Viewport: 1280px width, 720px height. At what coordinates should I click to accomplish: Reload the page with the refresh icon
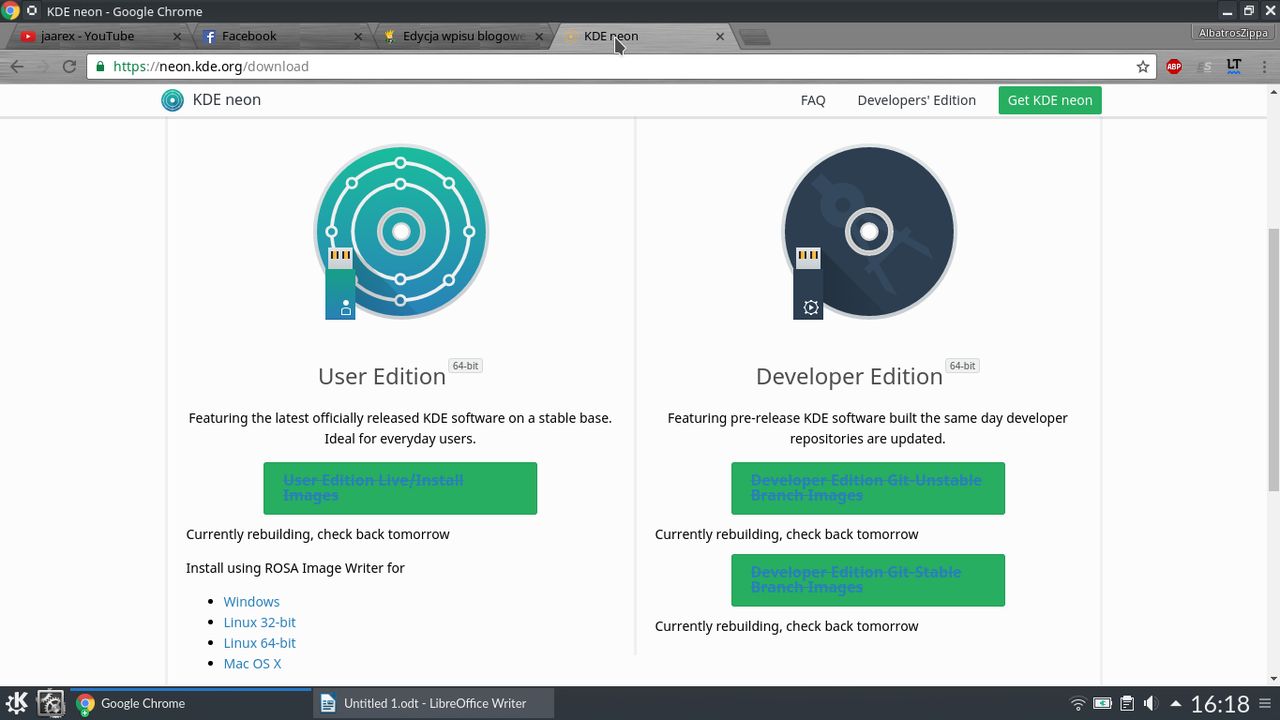(69, 66)
